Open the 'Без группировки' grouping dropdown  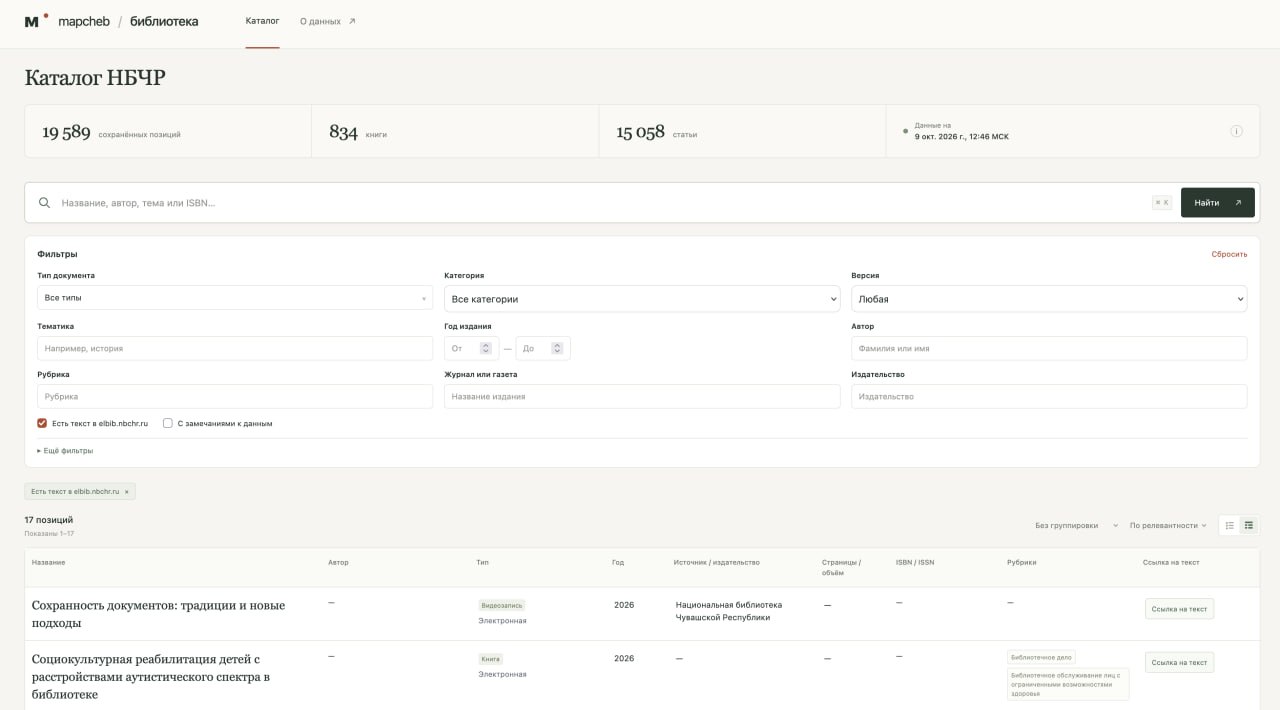[x=1076, y=525]
